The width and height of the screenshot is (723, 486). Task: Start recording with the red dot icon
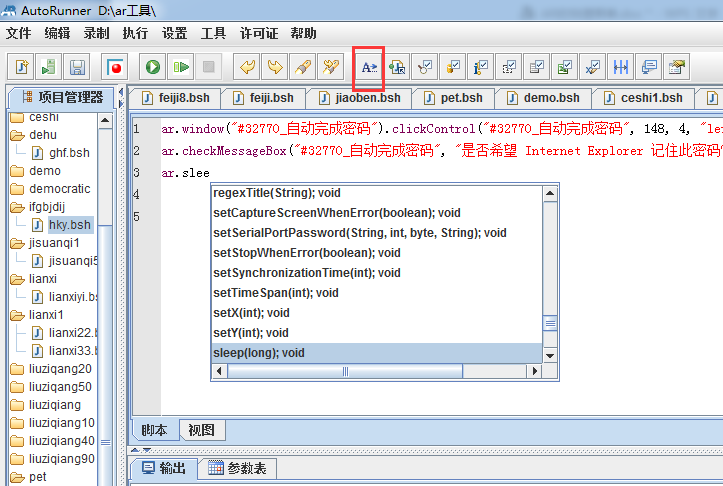114,67
